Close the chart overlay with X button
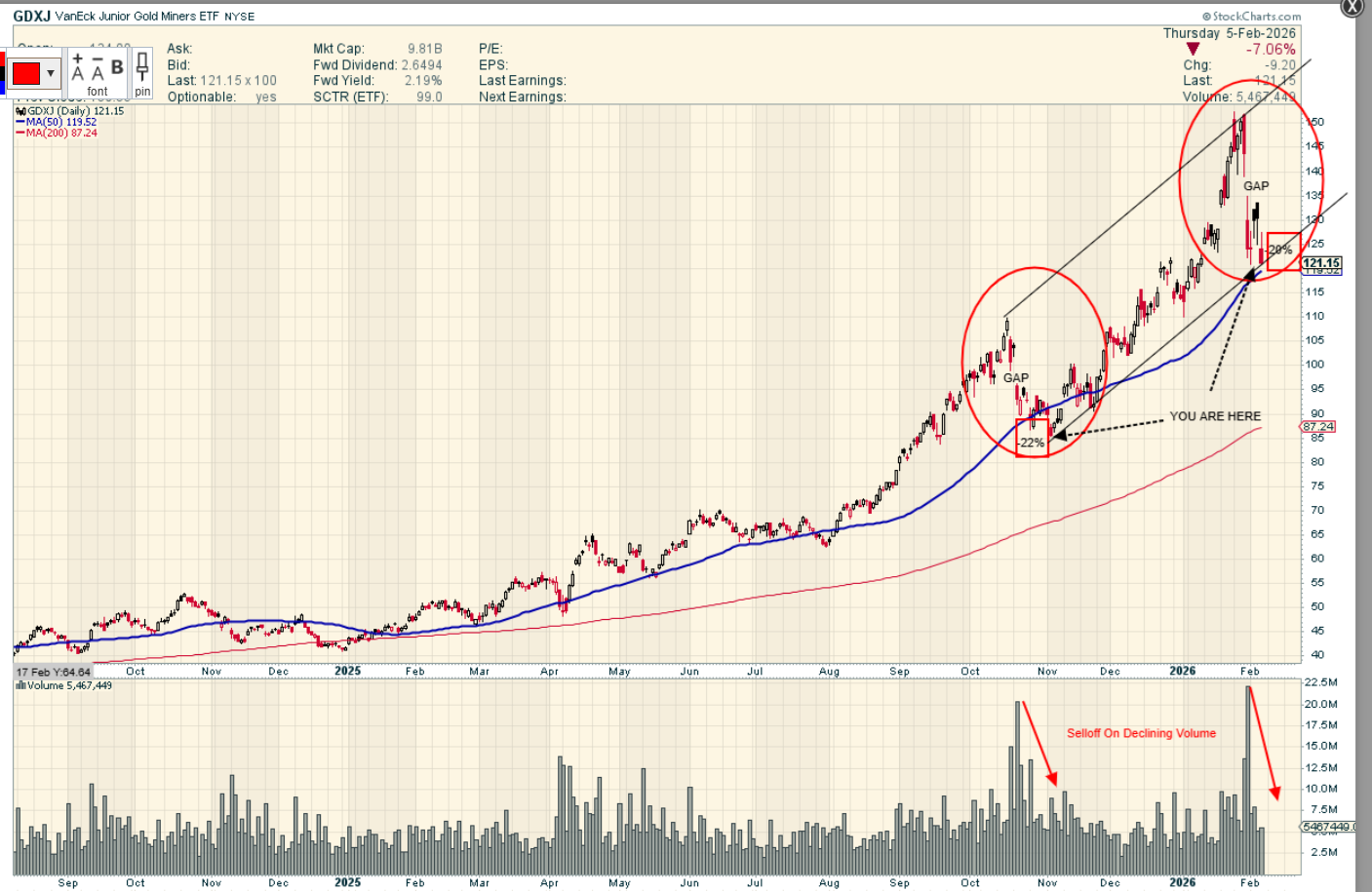 pyautogui.click(x=1352, y=7)
